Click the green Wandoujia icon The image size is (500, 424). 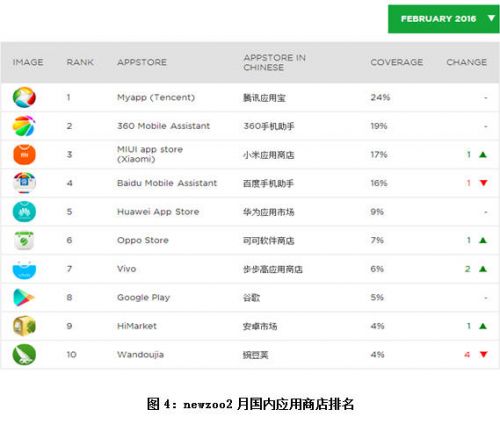point(24,355)
